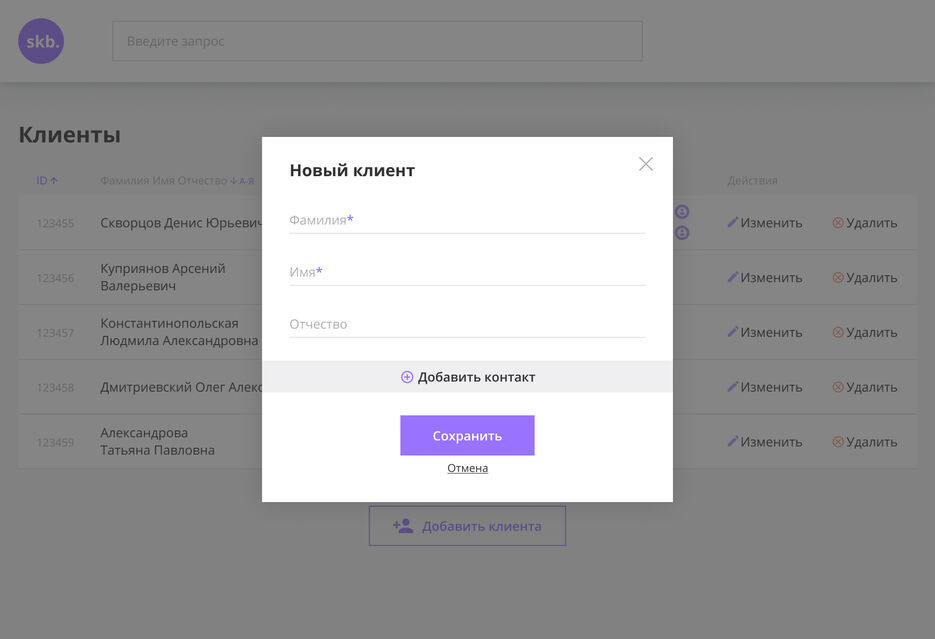This screenshot has width=935, height=639.
Task: Click Удалить for Александрова Татьяна Павловна
Action: click(x=865, y=442)
